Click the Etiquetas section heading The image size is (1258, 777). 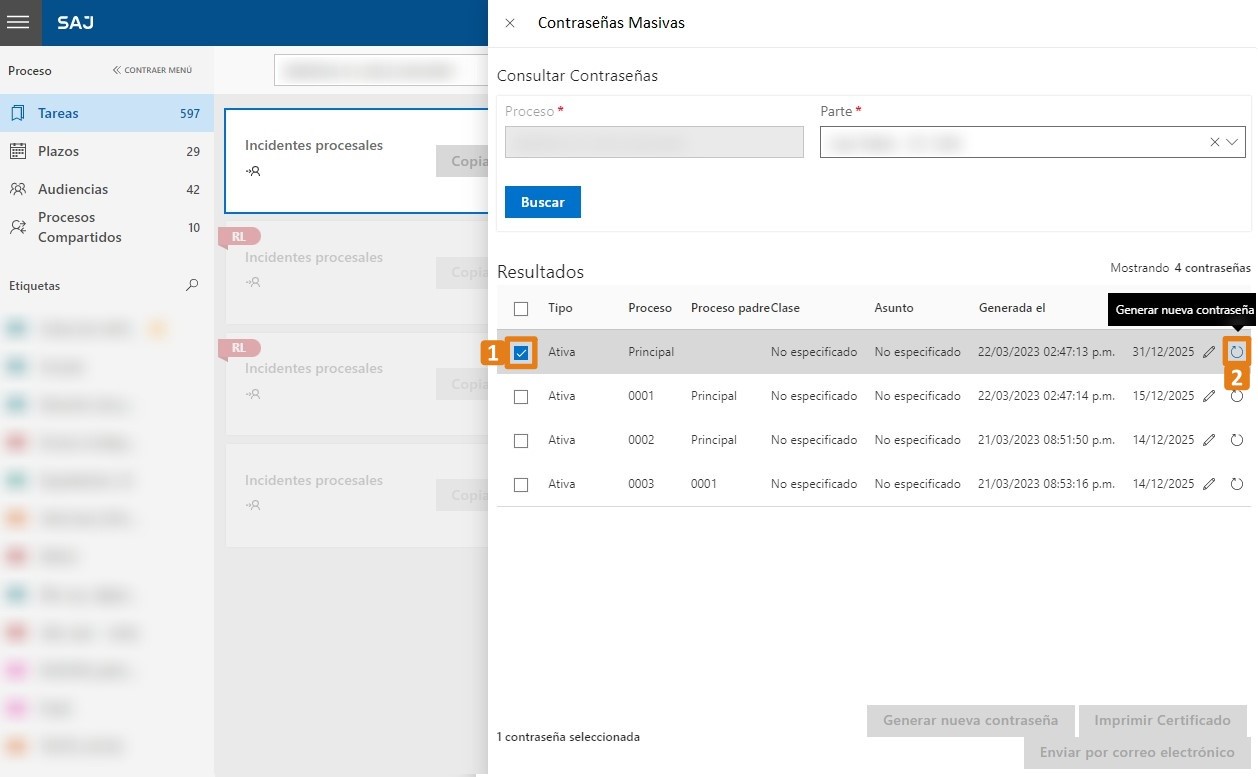[x=34, y=286]
